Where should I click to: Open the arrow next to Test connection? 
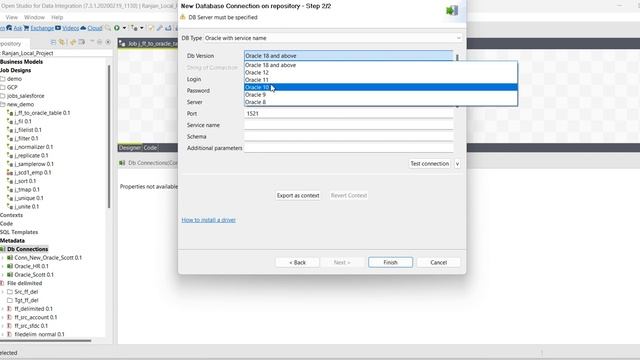(x=457, y=164)
